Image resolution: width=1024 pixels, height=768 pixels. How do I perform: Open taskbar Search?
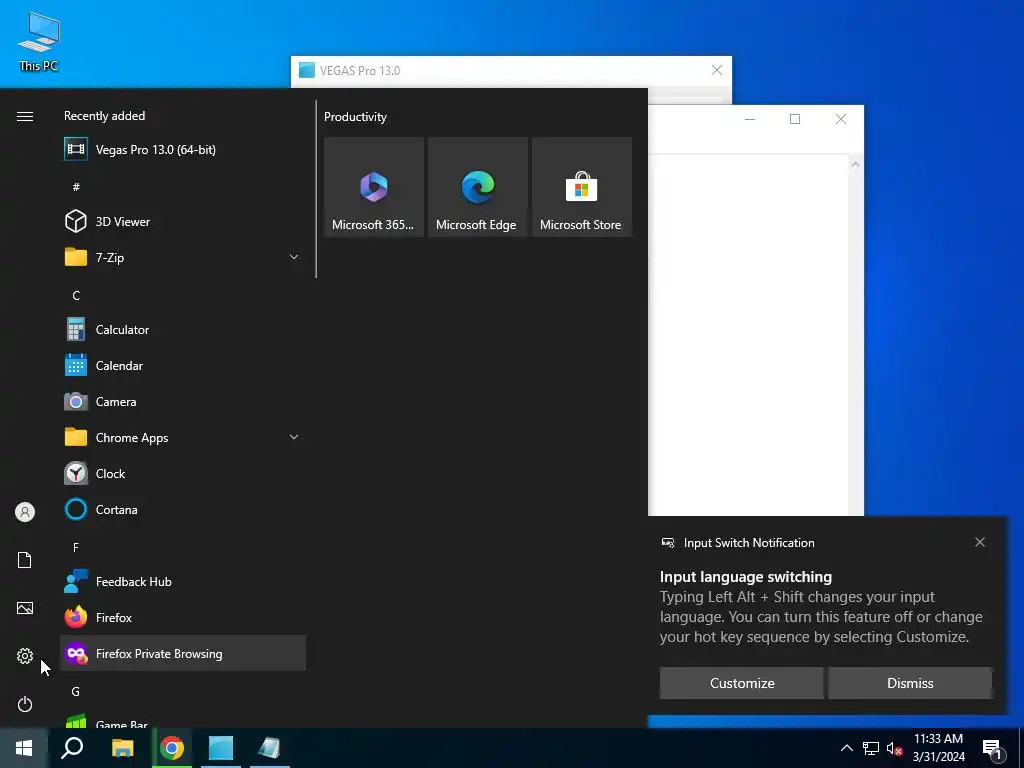pyautogui.click(x=72, y=748)
